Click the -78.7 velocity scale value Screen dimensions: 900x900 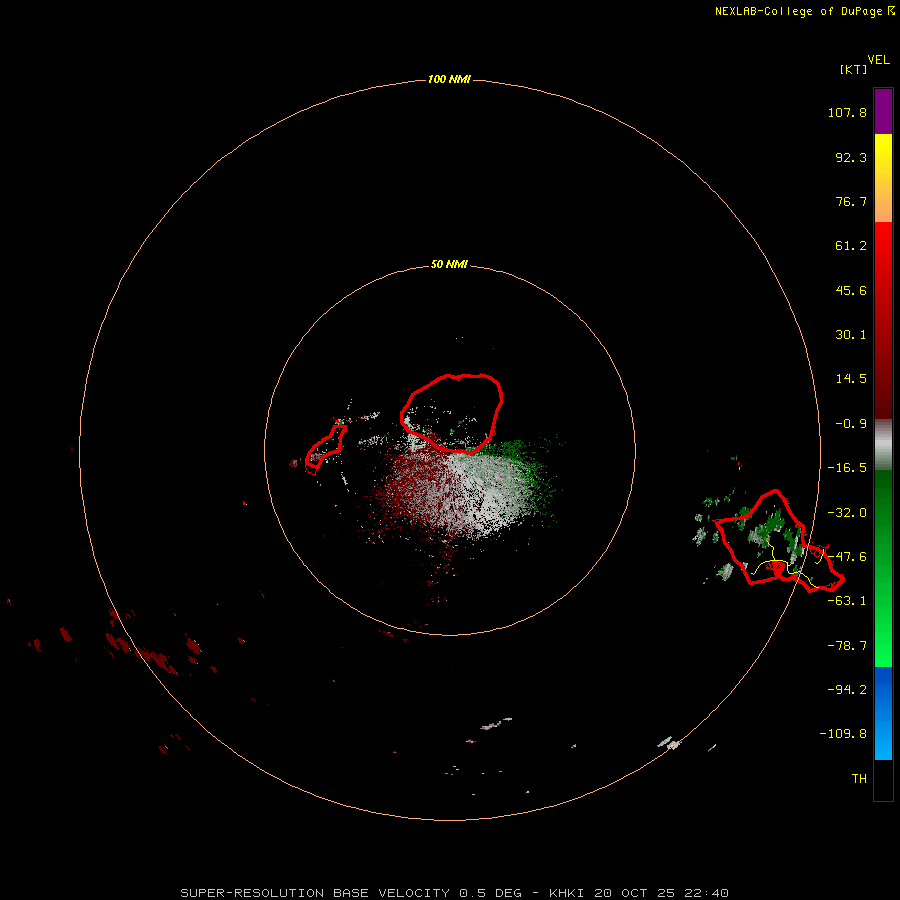(x=847, y=646)
